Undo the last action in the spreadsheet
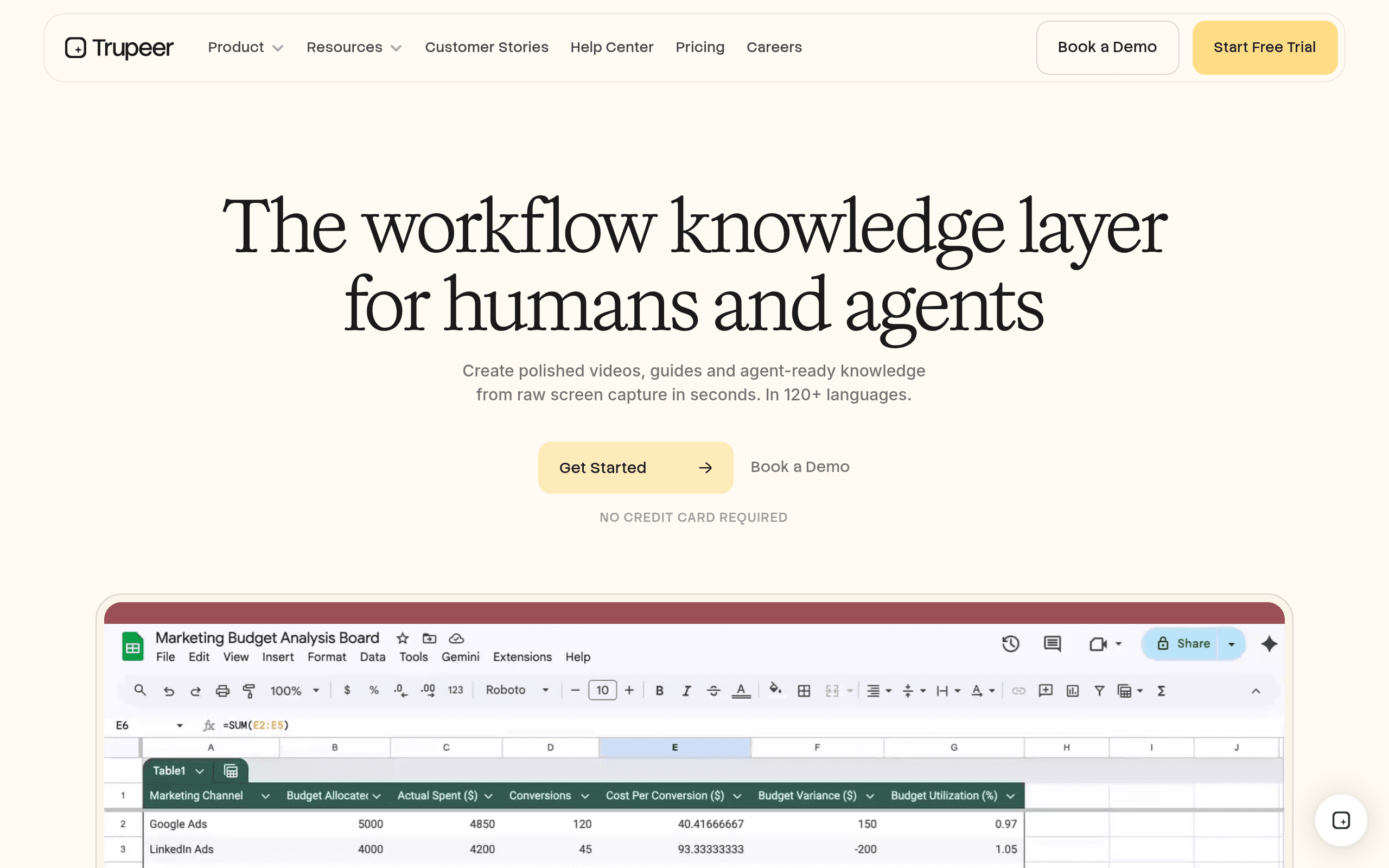The height and width of the screenshot is (868, 1389). [x=169, y=691]
